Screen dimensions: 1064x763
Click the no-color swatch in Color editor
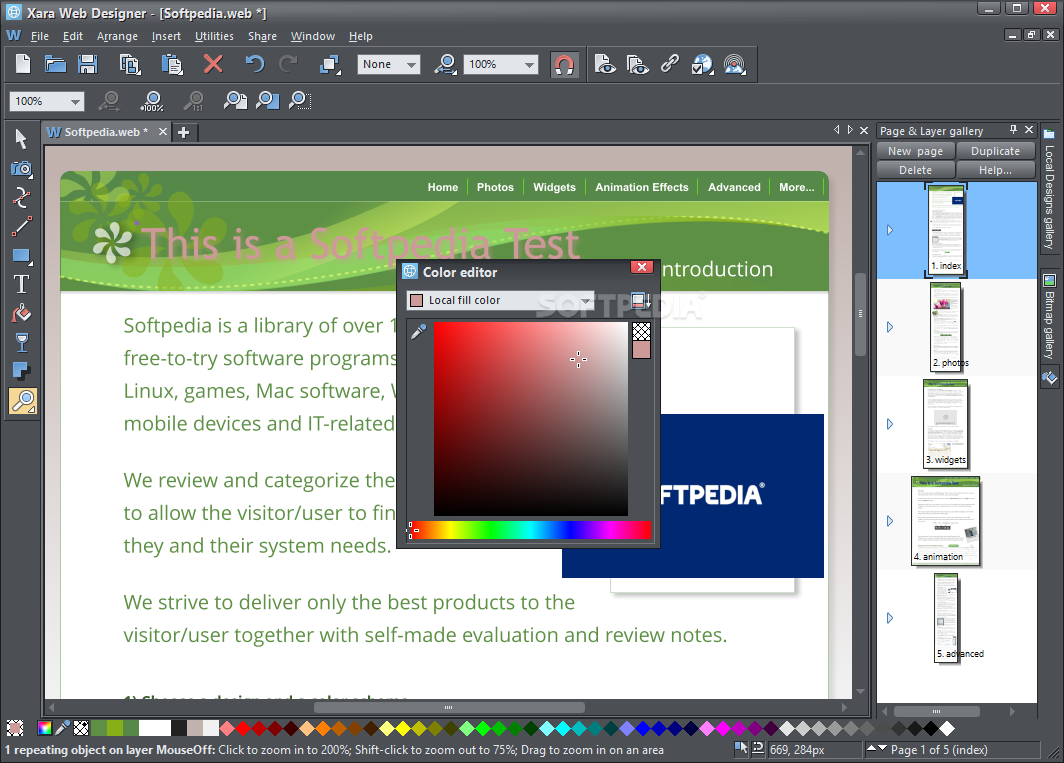tap(641, 331)
